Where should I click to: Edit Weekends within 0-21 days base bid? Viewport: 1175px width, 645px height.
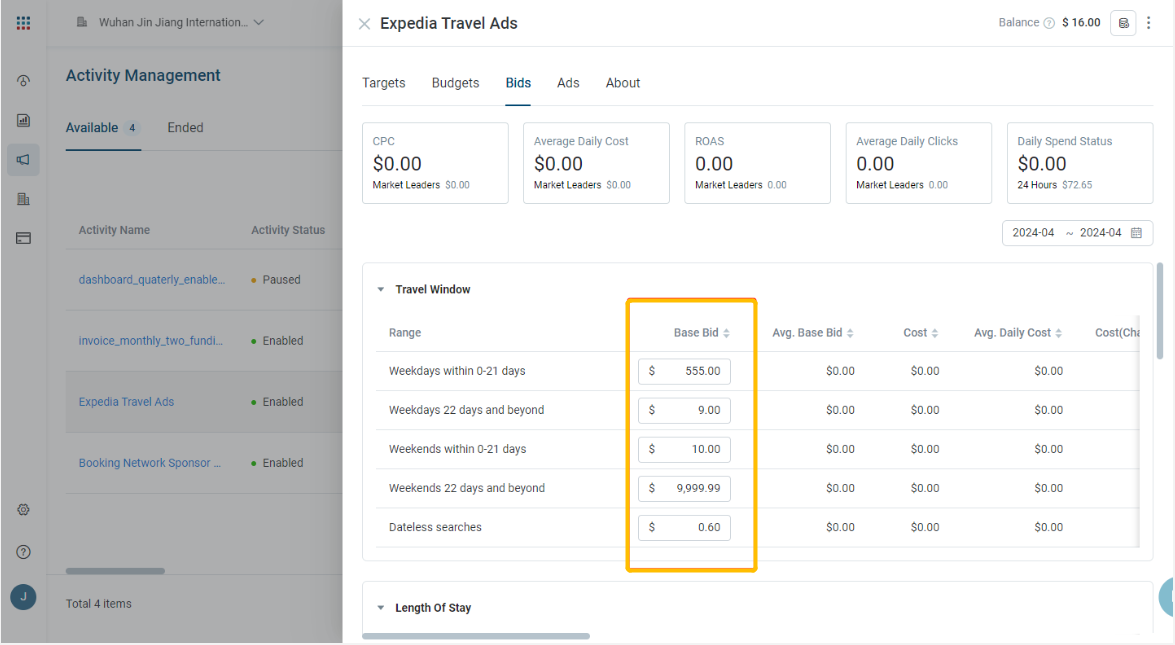click(684, 449)
